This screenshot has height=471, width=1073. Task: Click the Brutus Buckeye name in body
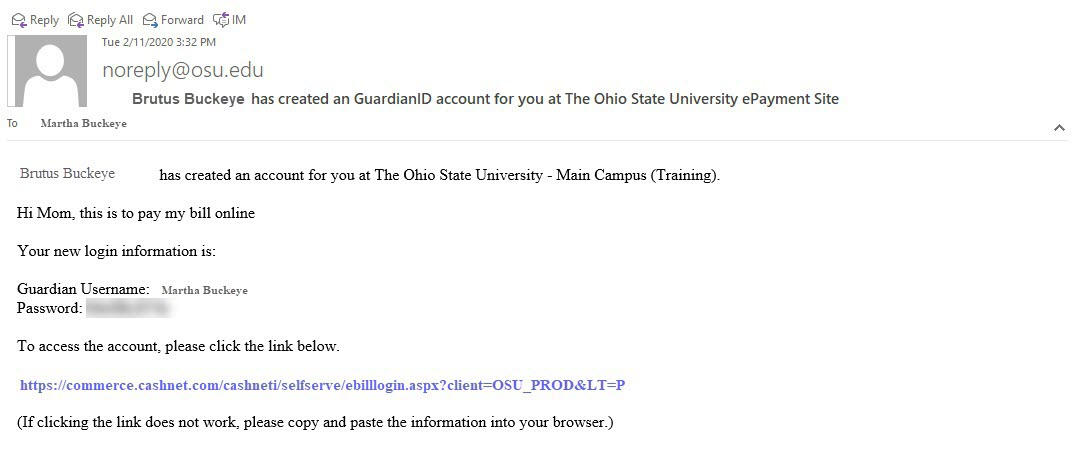tap(67, 173)
